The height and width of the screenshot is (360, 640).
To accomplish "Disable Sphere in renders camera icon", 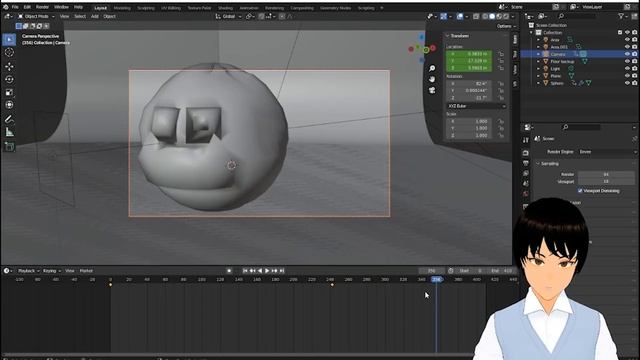I will click(635, 83).
